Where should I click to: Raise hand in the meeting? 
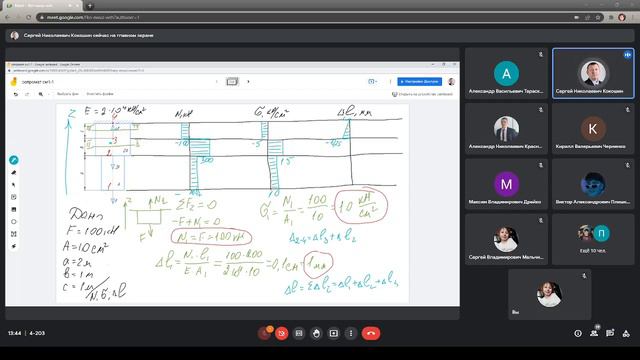[316, 333]
